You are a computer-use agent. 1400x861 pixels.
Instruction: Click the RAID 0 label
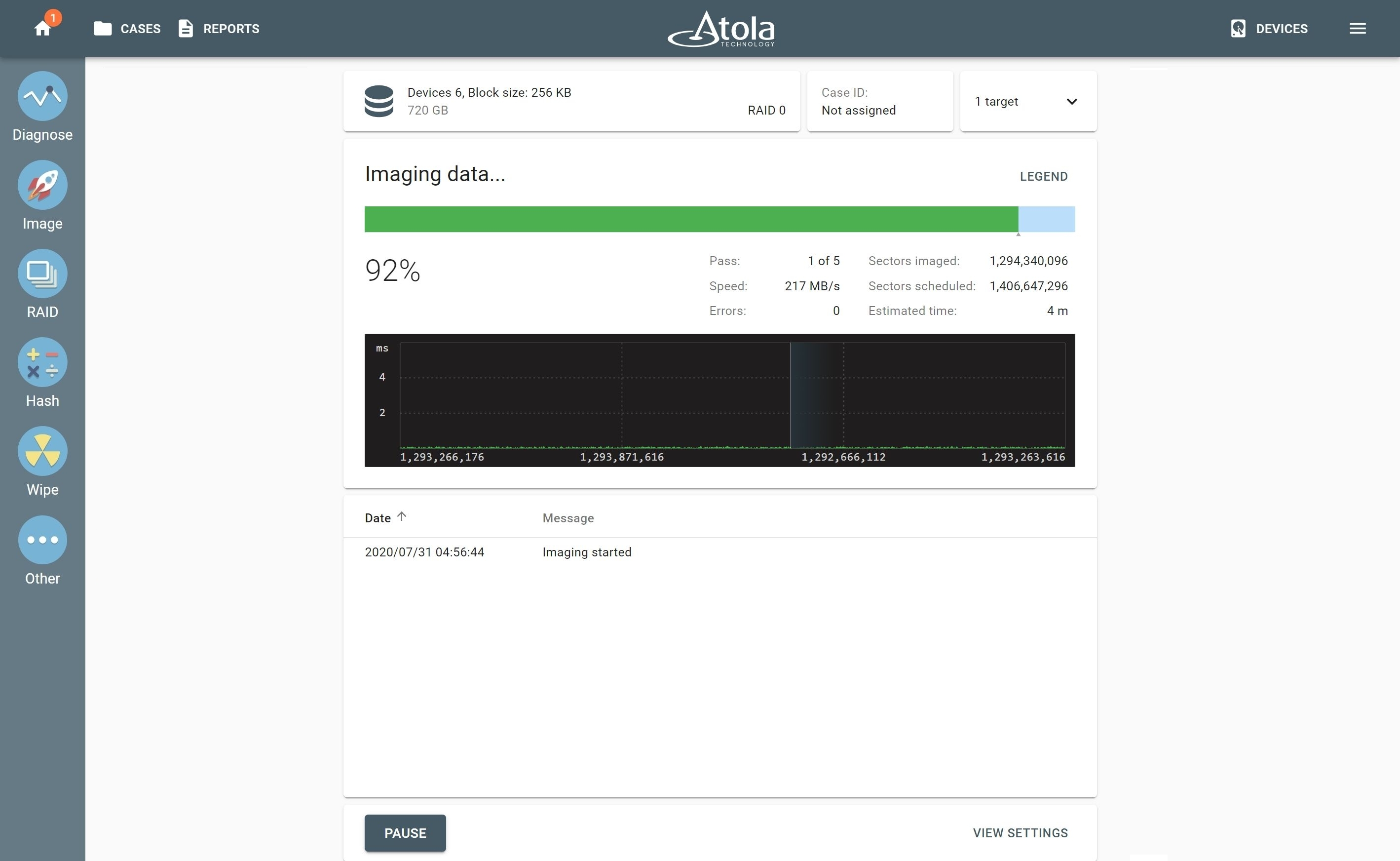(x=766, y=111)
